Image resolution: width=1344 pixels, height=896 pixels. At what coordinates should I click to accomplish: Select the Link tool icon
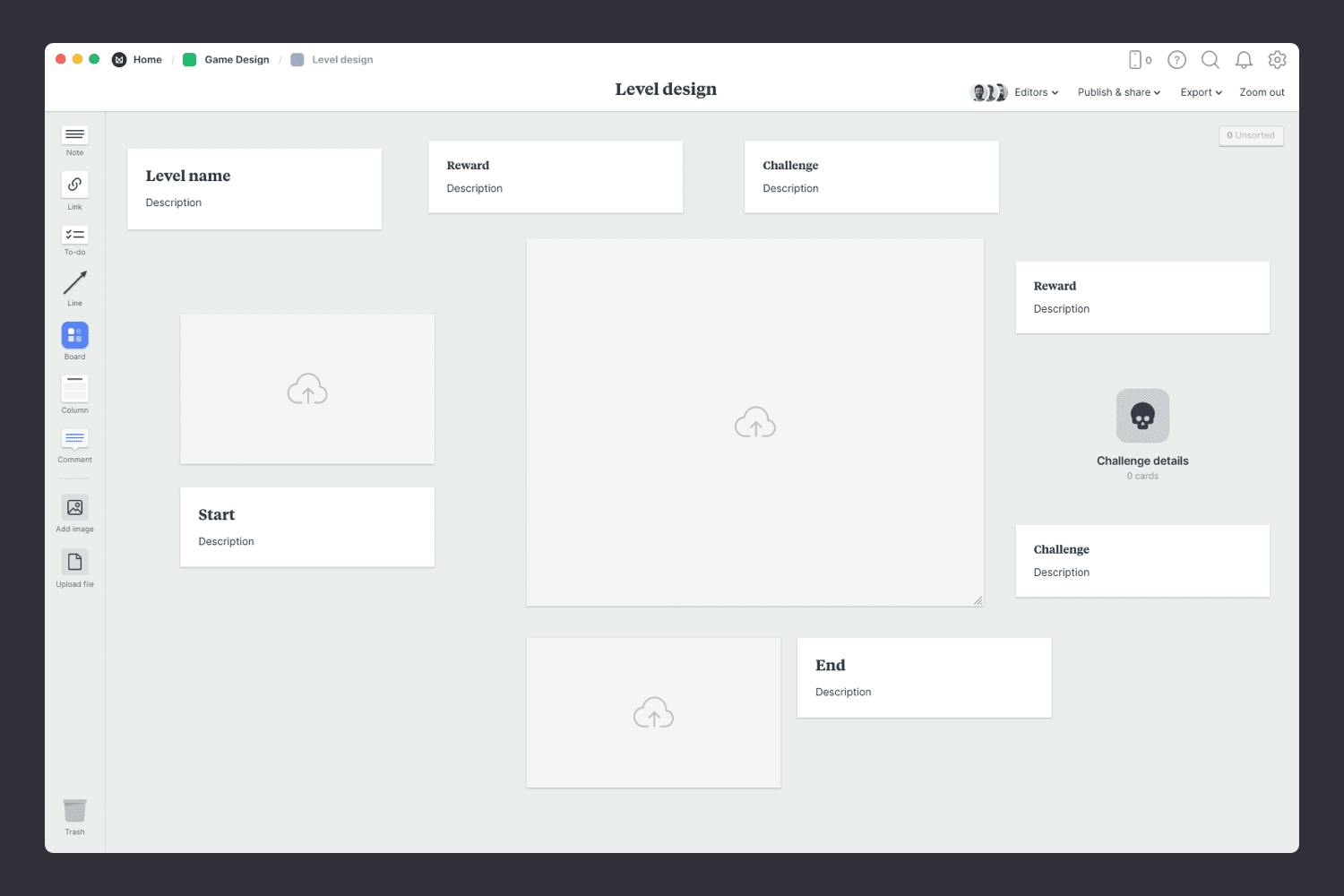[74, 185]
